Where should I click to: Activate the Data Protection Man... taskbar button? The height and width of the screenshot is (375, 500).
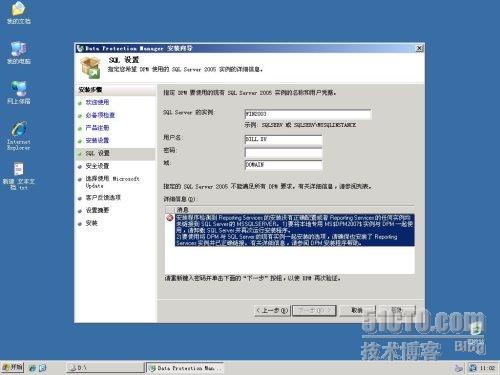pyautogui.click(x=185, y=368)
